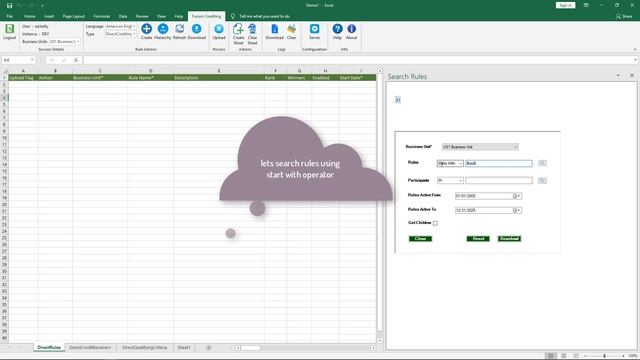
Task: Open the Name Box dropdown arrow
Action: pyautogui.click(x=32, y=60)
